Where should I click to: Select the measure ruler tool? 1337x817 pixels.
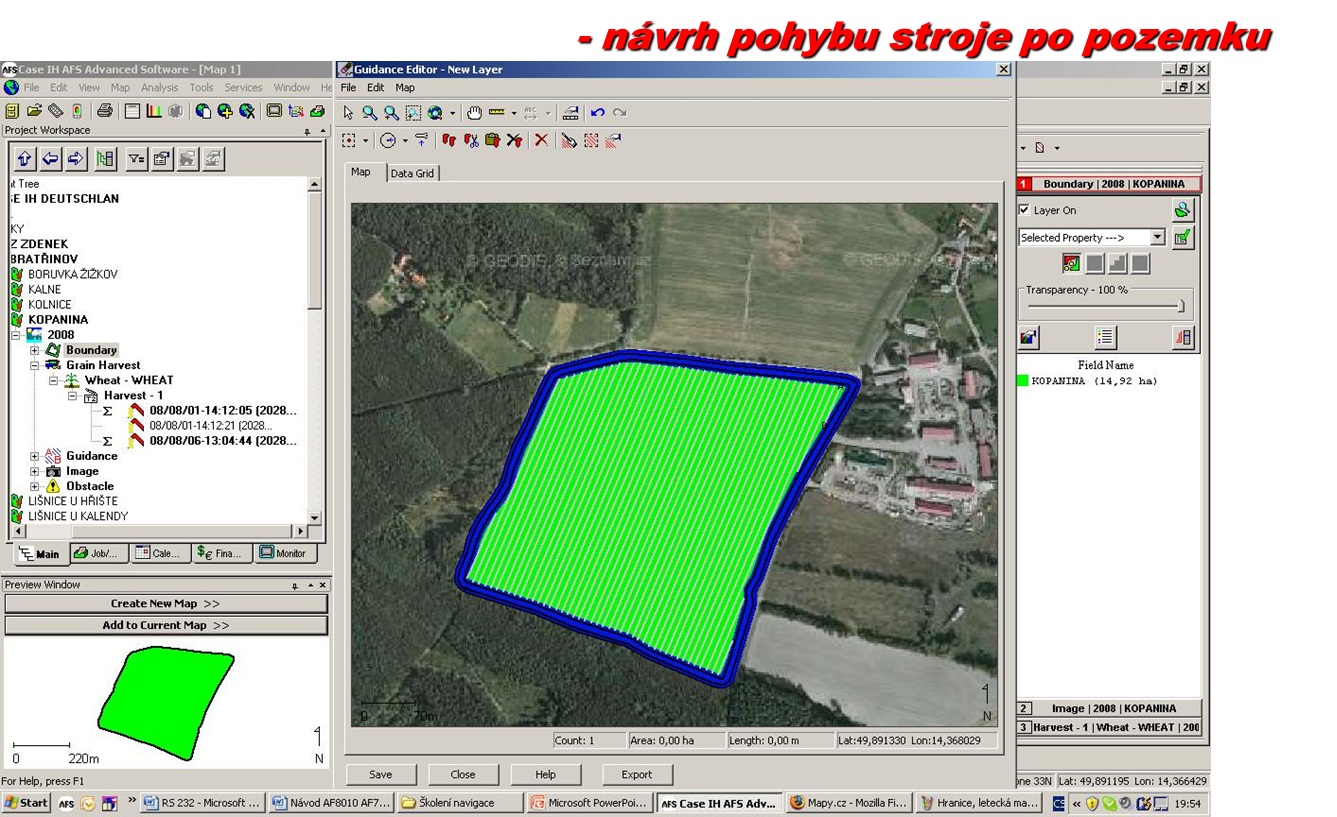(496, 113)
